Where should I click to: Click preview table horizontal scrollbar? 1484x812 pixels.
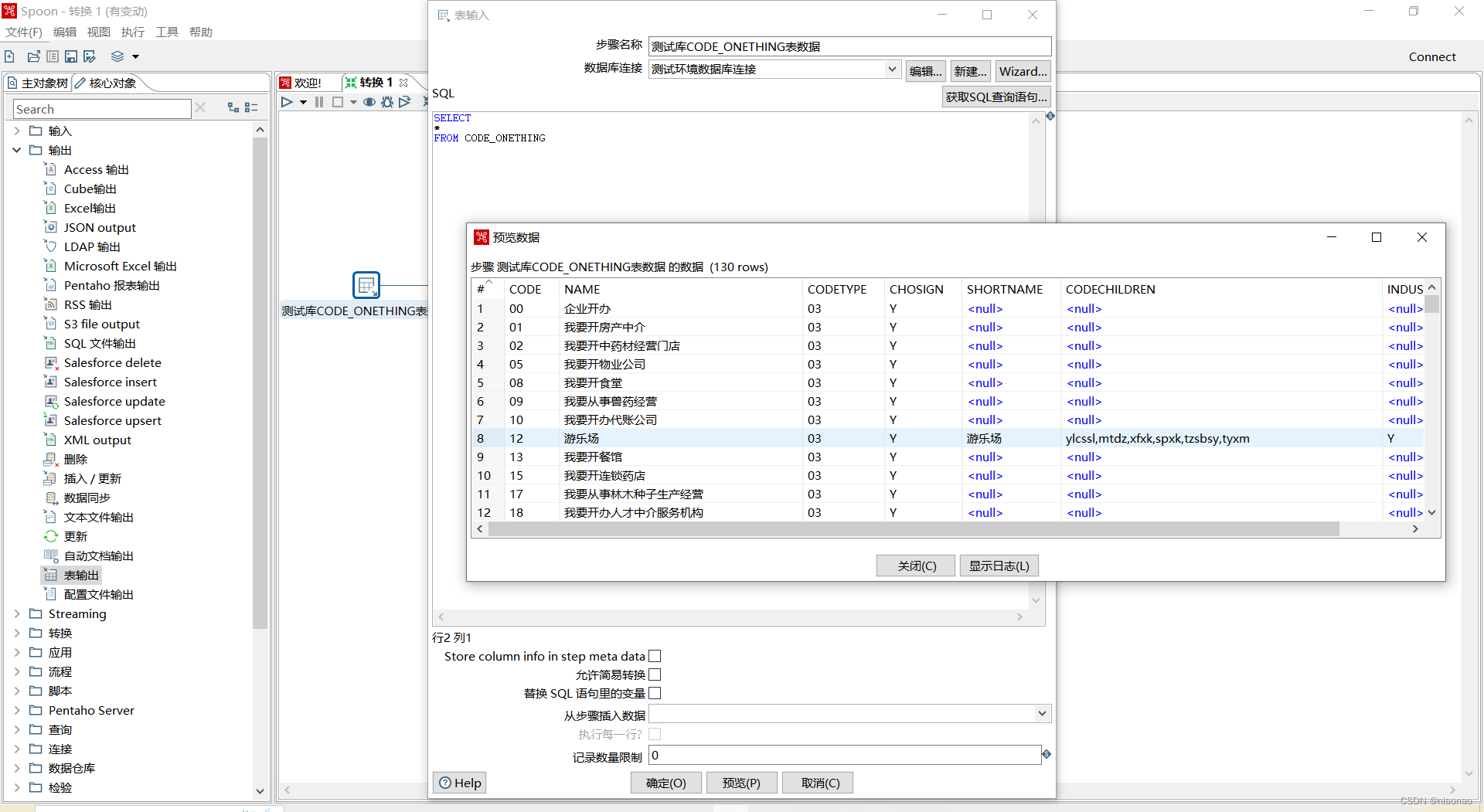click(914, 529)
